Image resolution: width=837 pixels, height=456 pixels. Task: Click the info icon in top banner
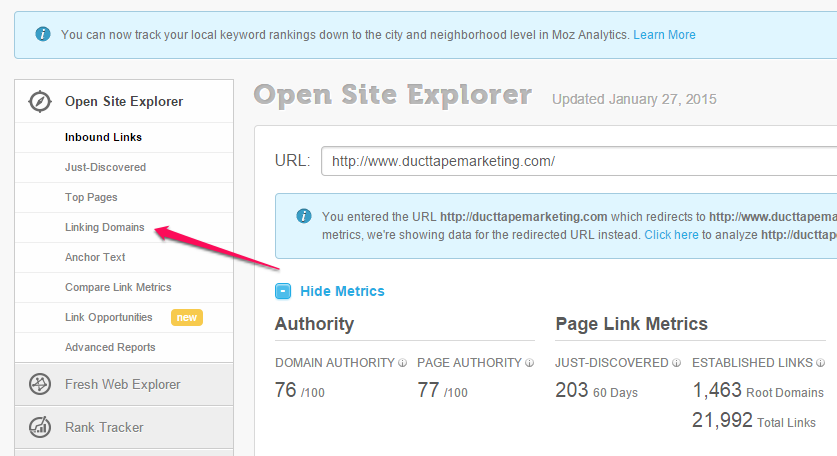[x=43, y=34]
